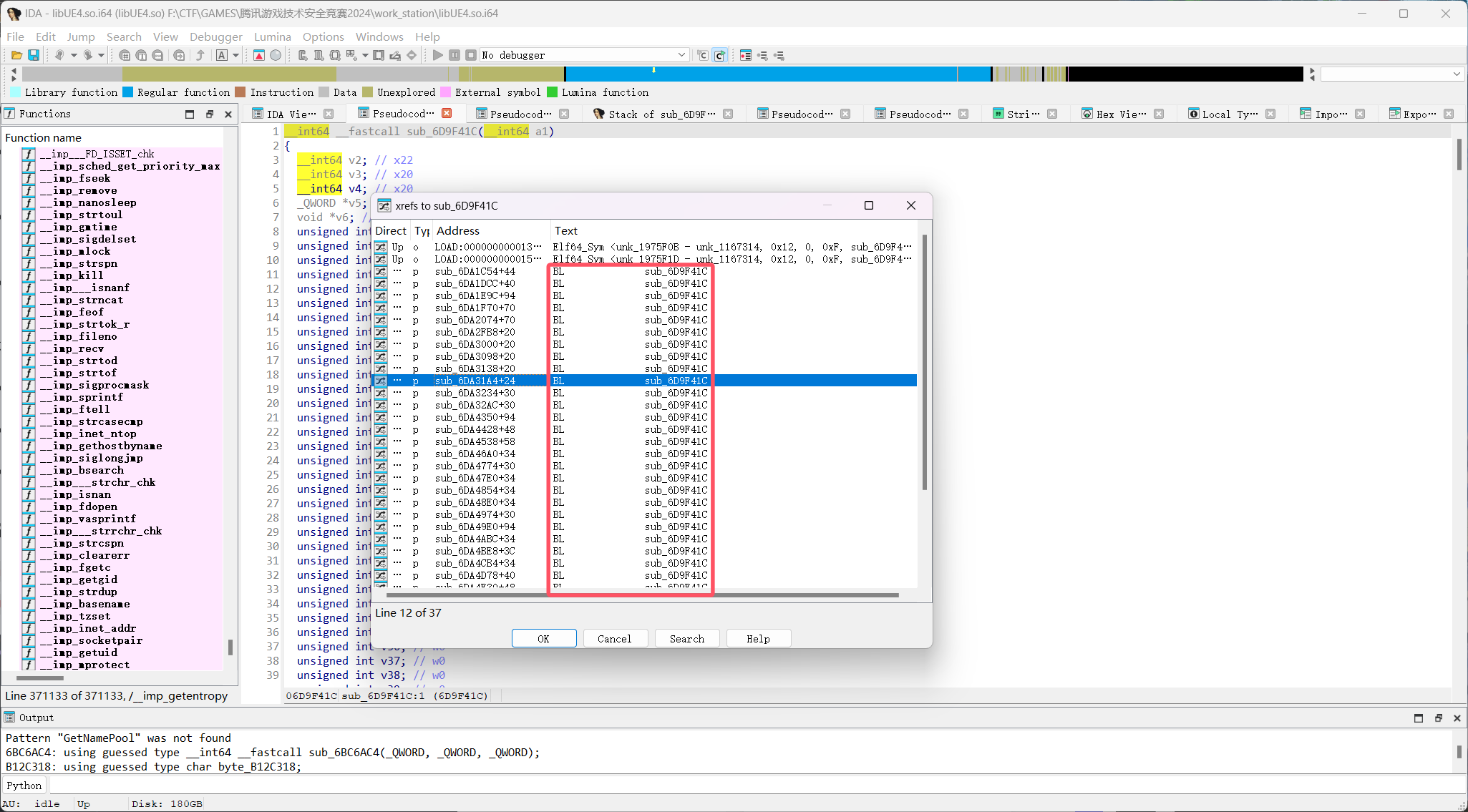Click the highlighted C with arrow icon
The height and width of the screenshot is (812, 1468).
[x=720, y=55]
